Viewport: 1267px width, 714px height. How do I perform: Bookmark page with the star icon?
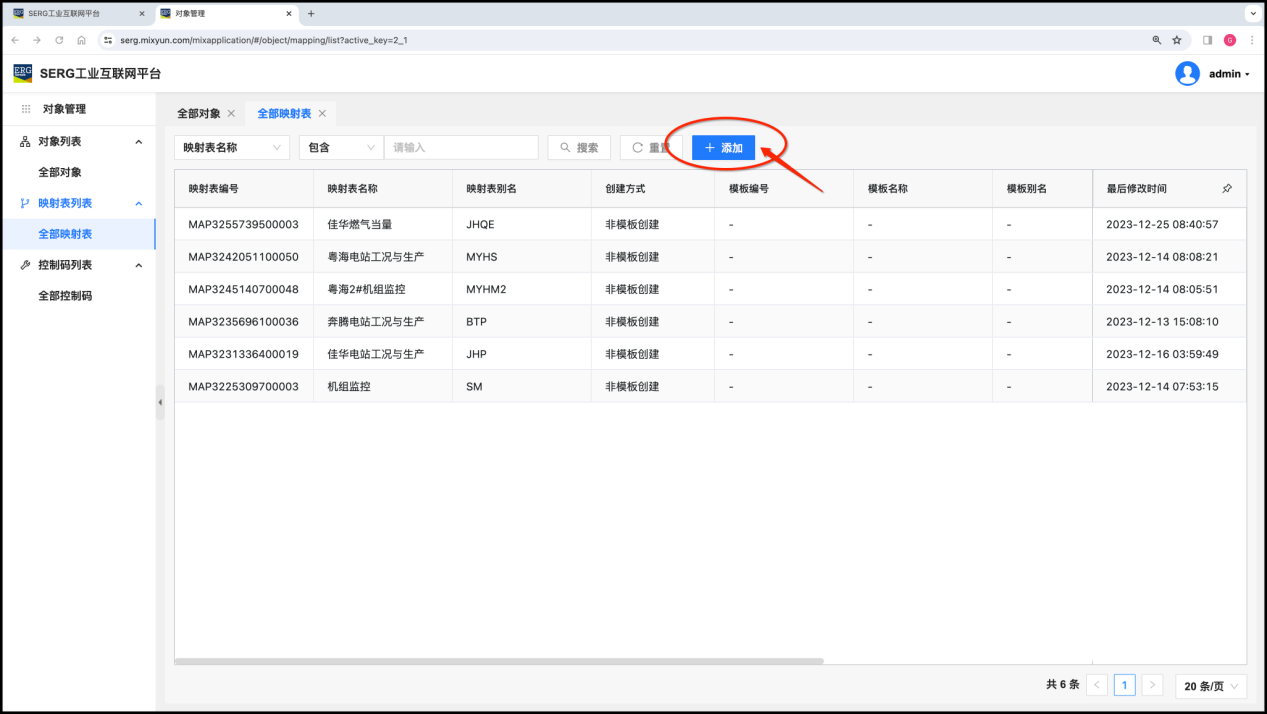(1177, 40)
